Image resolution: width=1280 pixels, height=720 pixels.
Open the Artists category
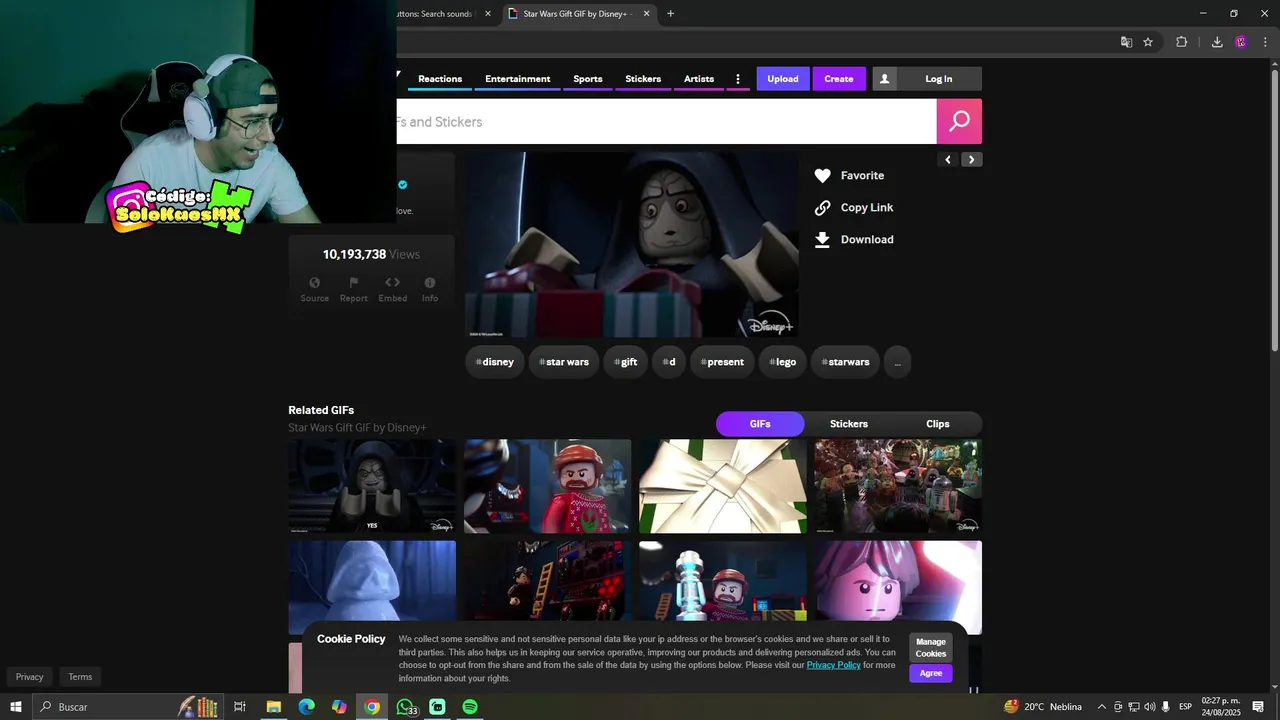click(699, 79)
